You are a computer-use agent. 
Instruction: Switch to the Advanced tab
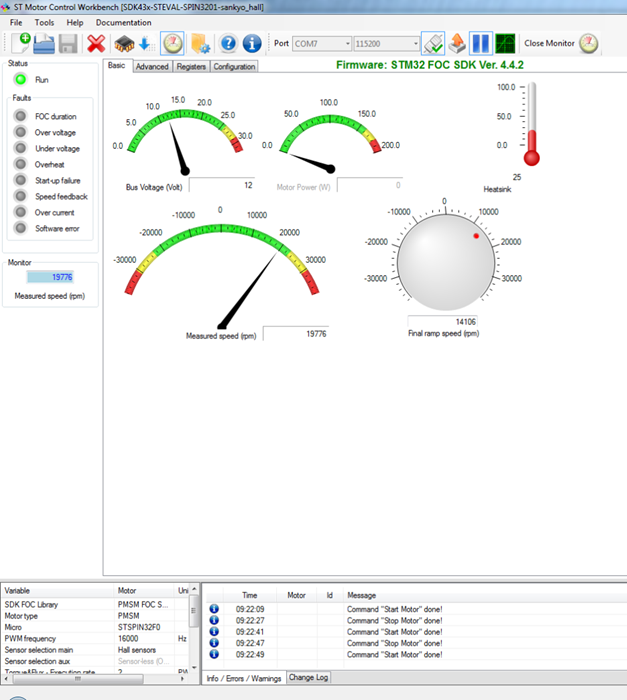click(x=152, y=67)
